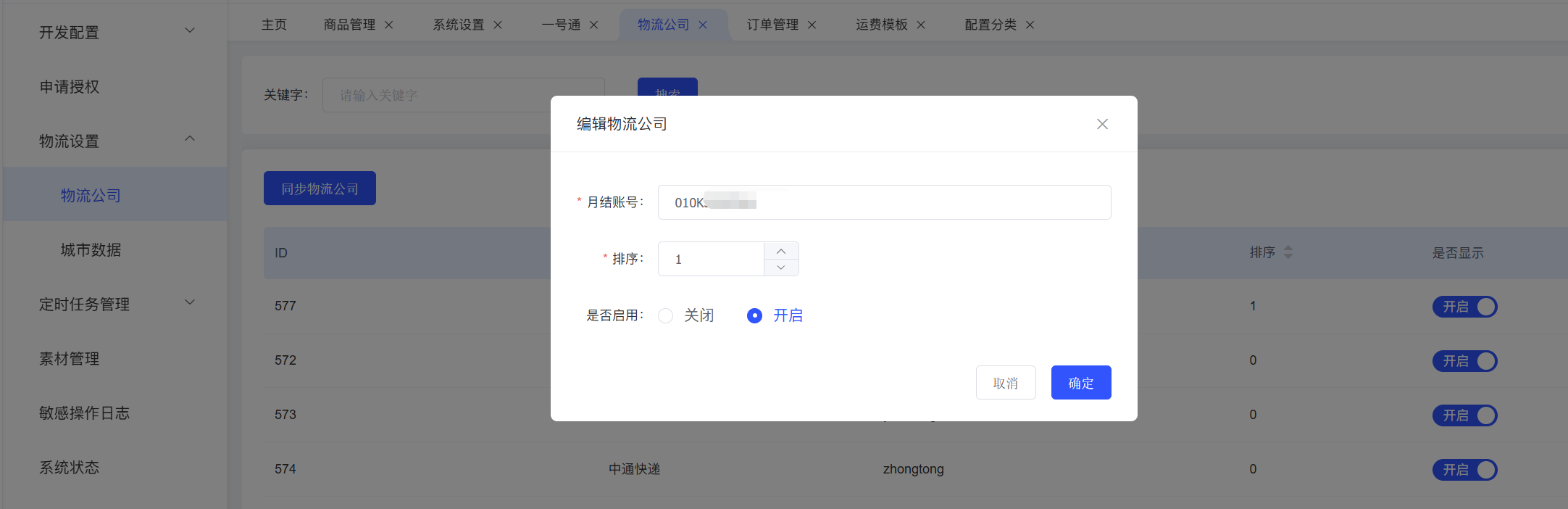Close the 配置分类 tab

[1030, 25]
